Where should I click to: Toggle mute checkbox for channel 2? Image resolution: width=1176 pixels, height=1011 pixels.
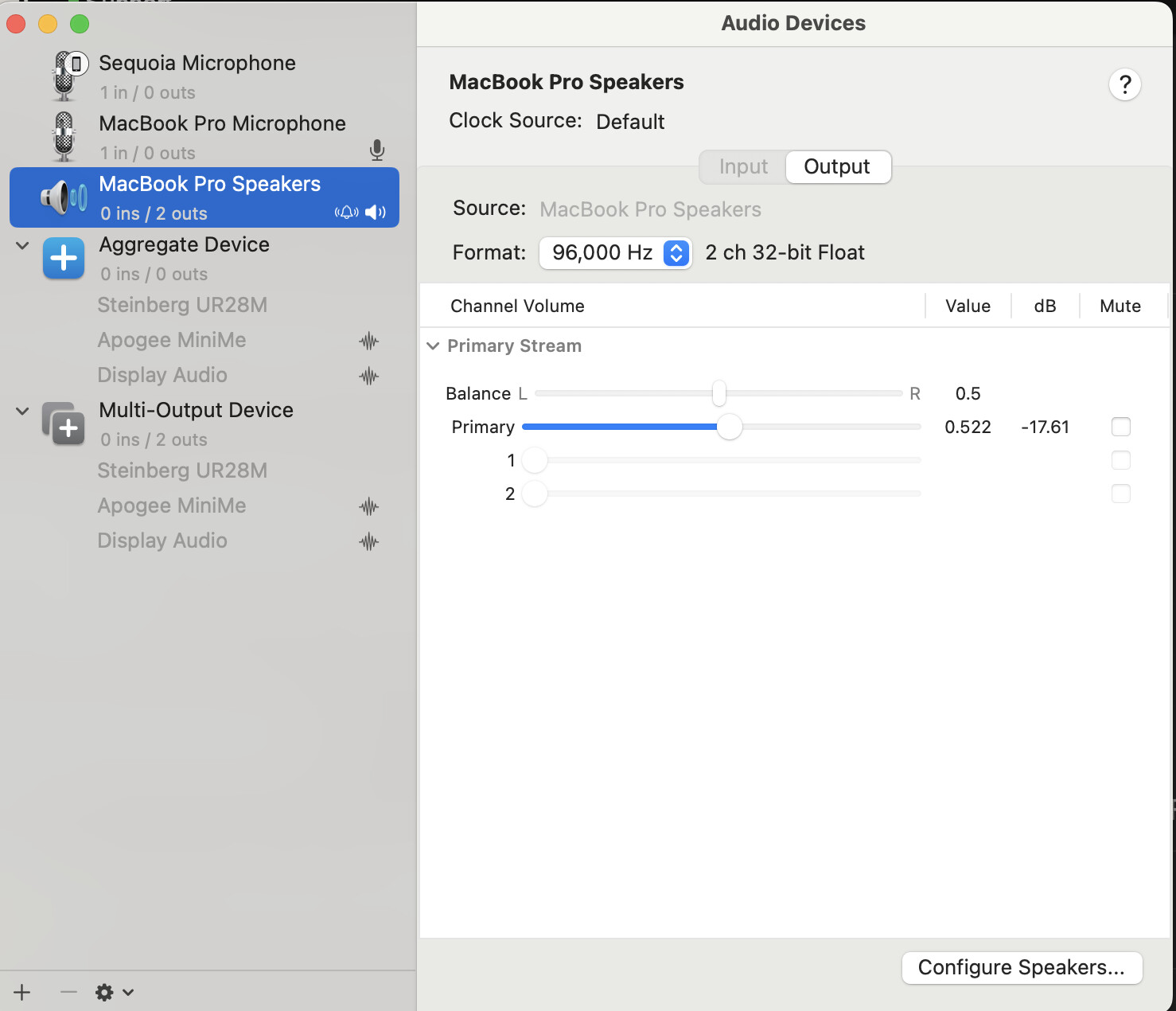1120,494
